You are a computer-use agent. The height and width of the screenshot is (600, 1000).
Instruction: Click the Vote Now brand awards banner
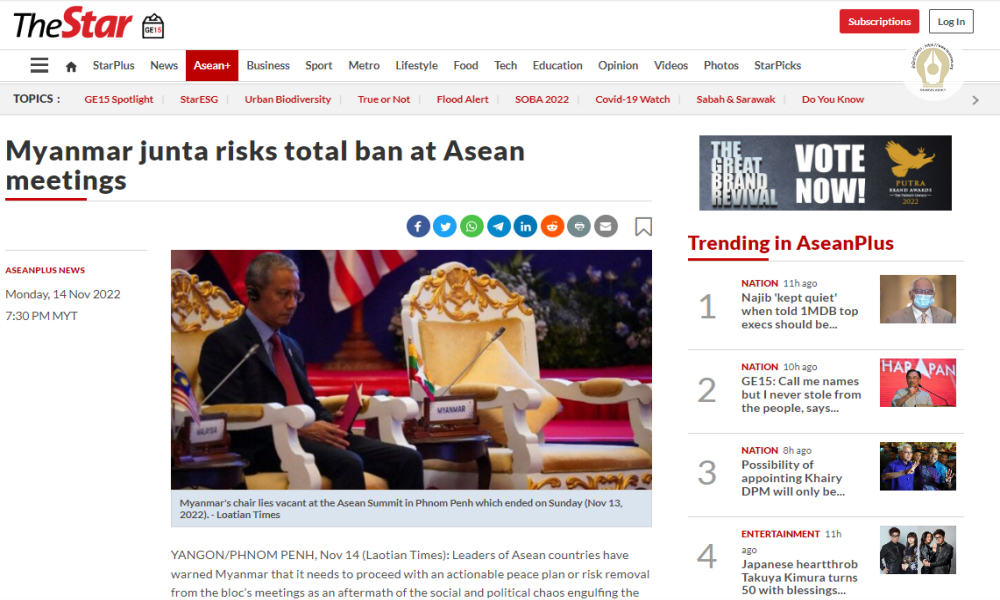pos(825,173)
